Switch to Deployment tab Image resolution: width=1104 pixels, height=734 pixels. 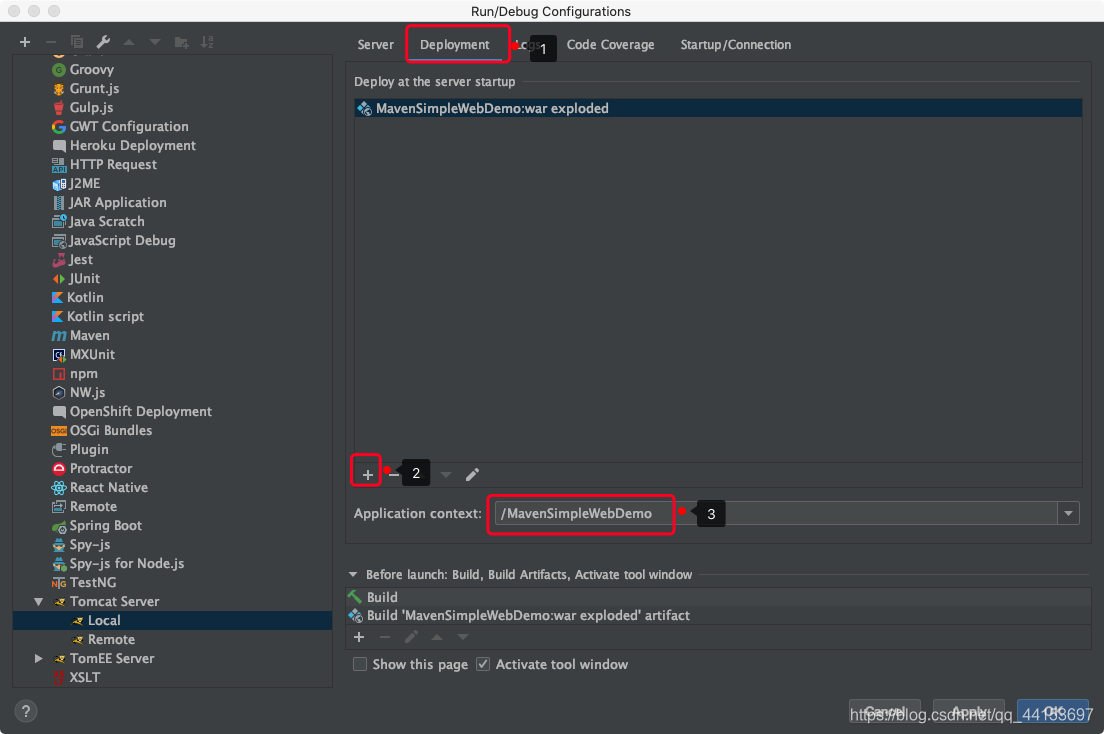[454, 44]
